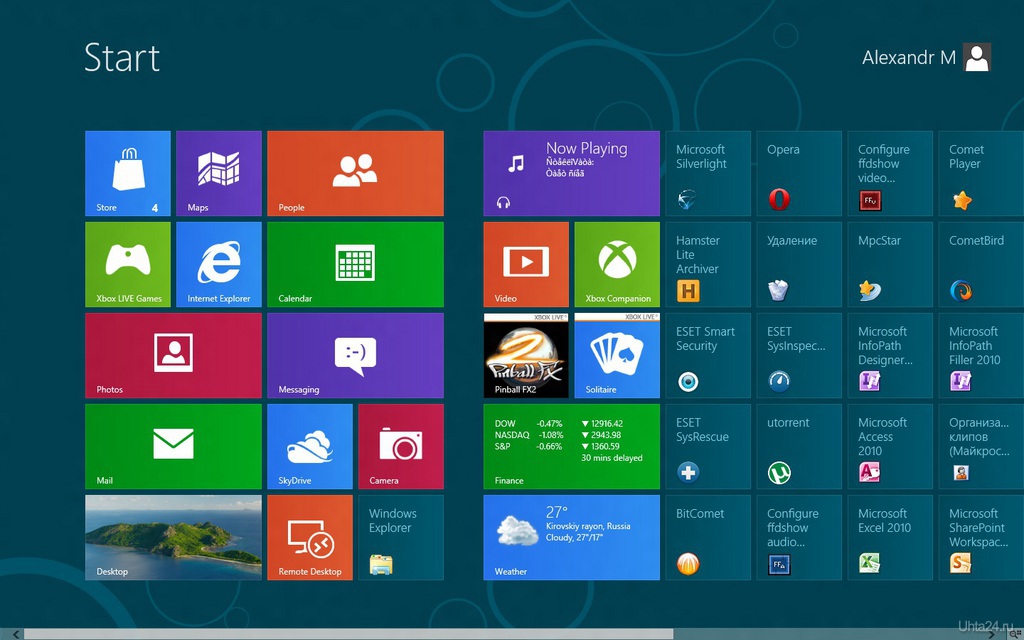This screenshot has width=1024, height=640.
Task: Launch Microsoft Silverlight tile
Action: click(708, 173)
